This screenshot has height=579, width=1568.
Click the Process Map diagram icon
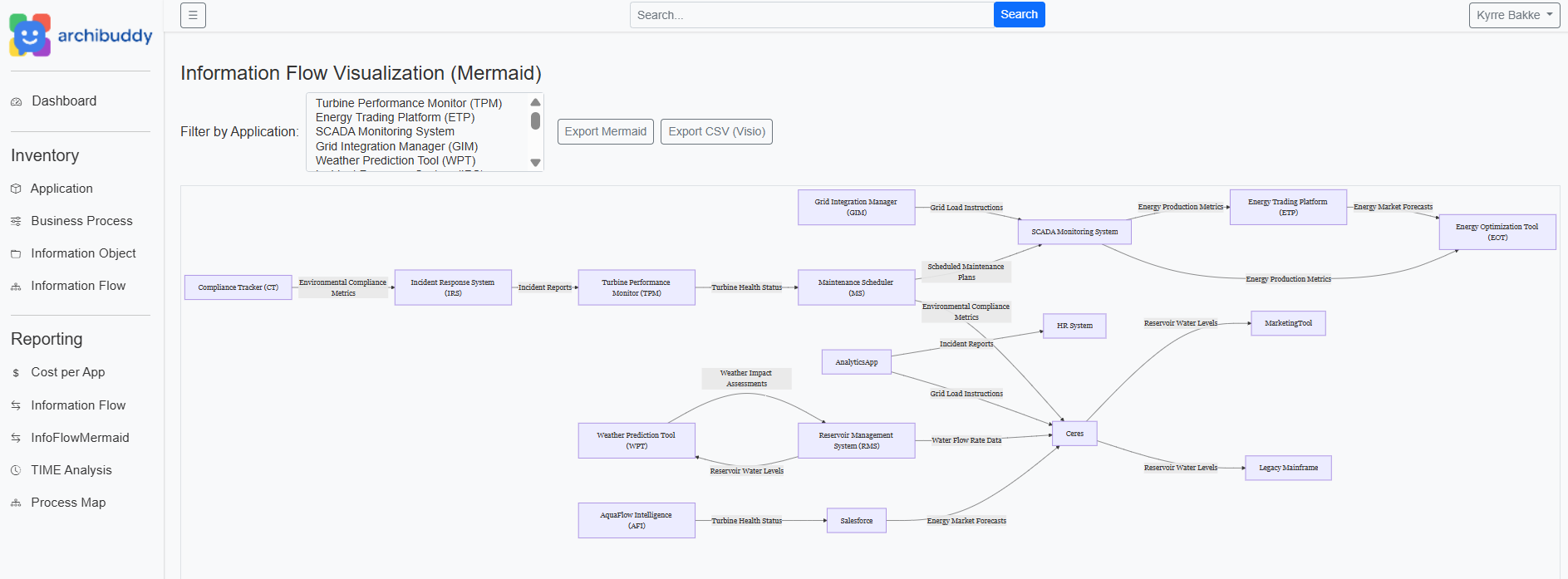(16, 503)
